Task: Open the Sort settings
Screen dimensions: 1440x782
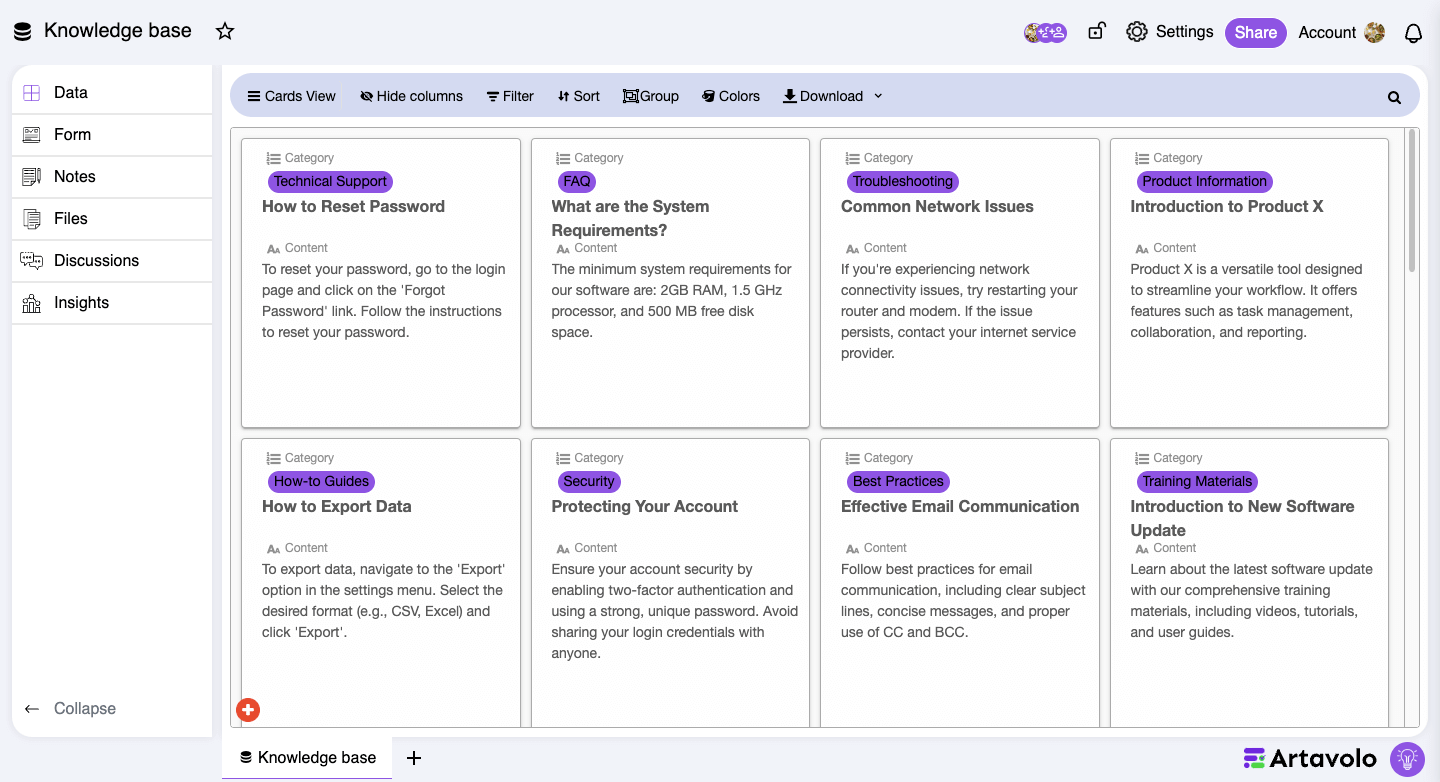Action: pos(578,95)
